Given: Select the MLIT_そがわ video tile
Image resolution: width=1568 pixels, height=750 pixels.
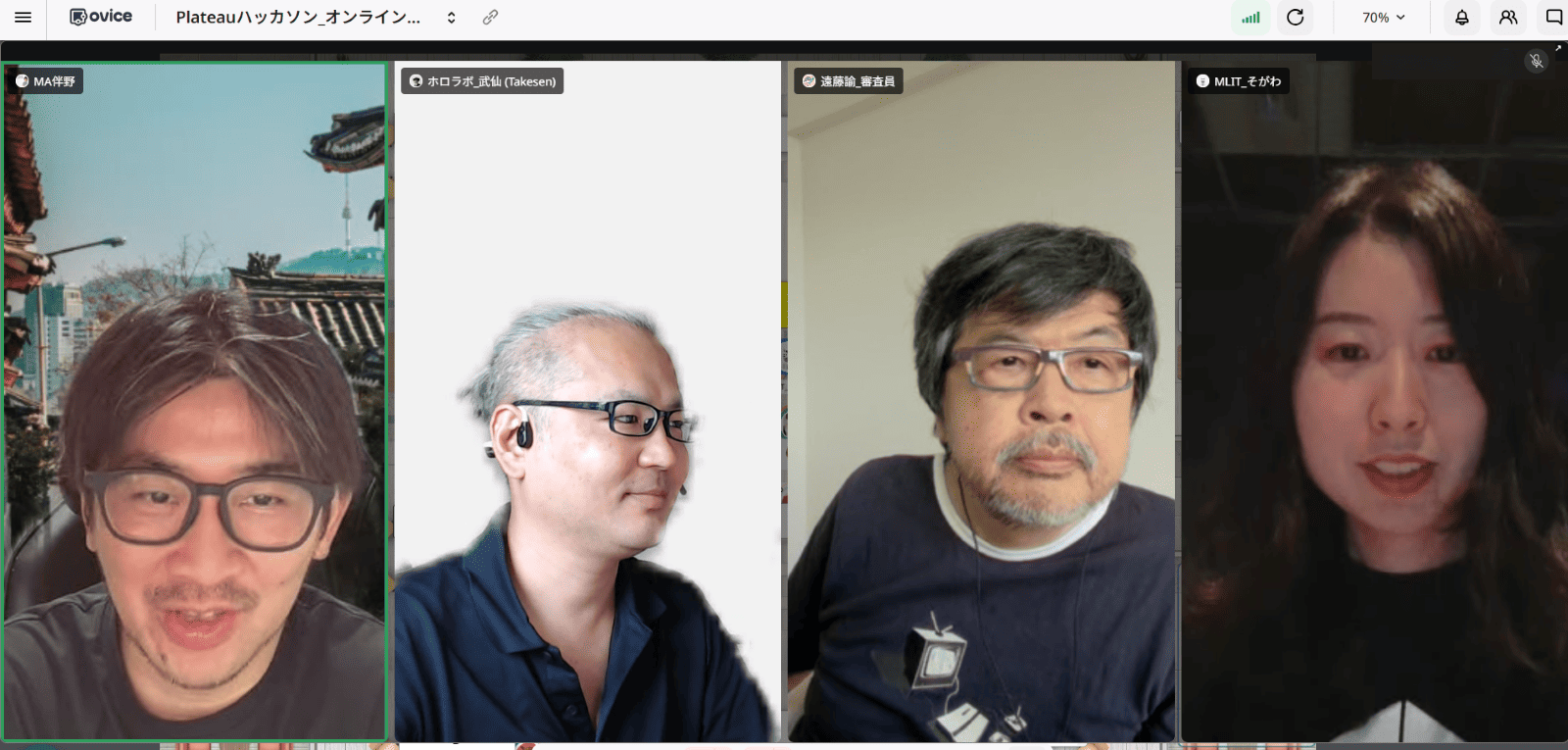Looking at the screenshot, I should coord(1374,412).
